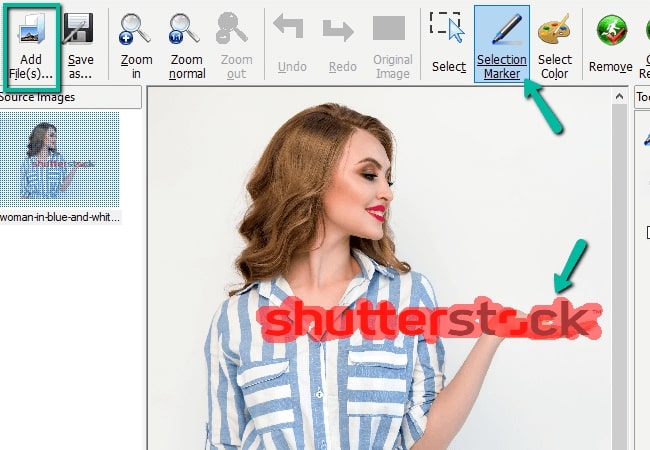This screenshot has height=450, width=650.
Task: Click the vertical scrollbar track of image view
Action: 619,277
